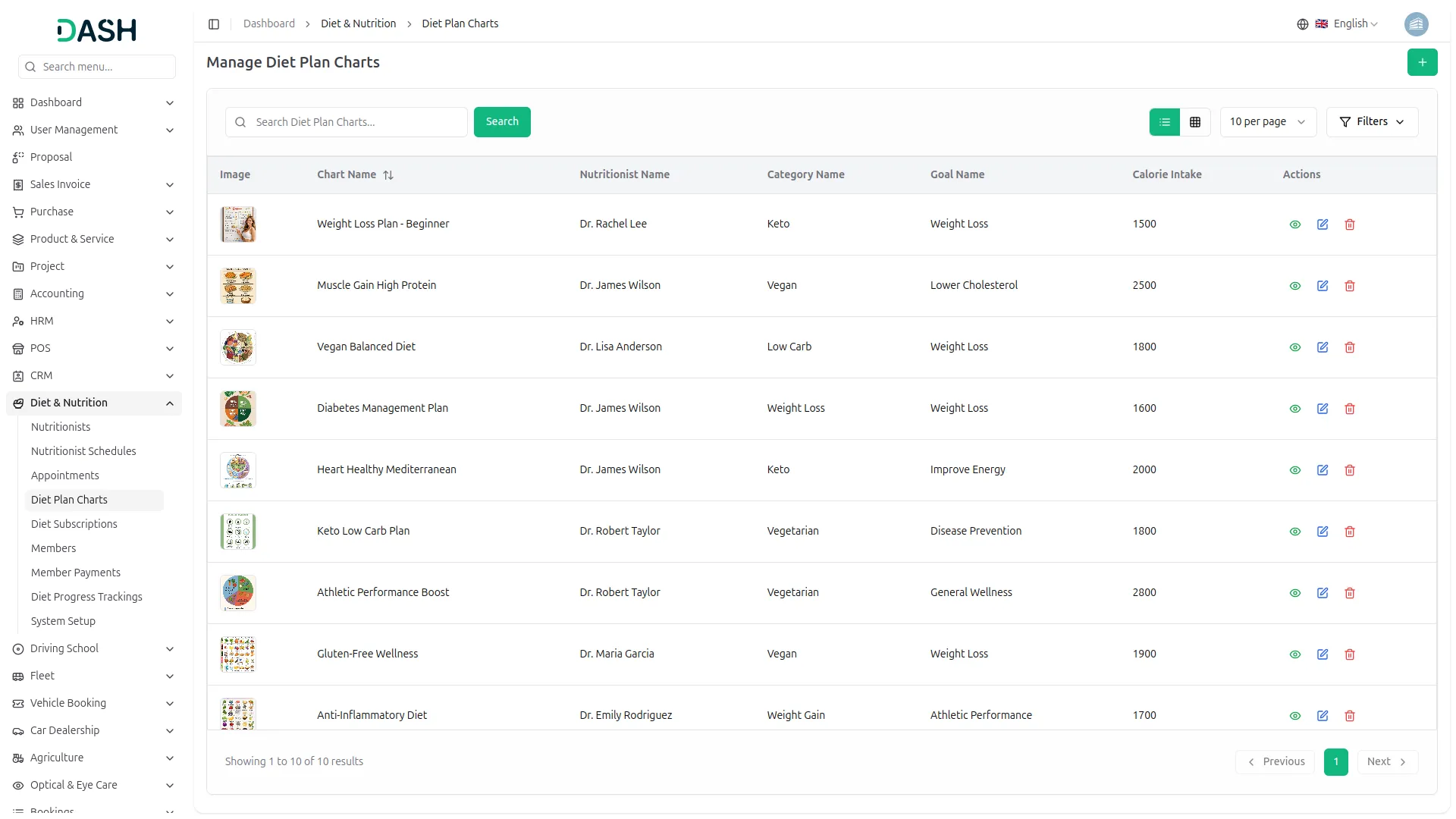
Task: Delete the Gluten-Free Wellness chart
Action: click(x=1350, y=654)
